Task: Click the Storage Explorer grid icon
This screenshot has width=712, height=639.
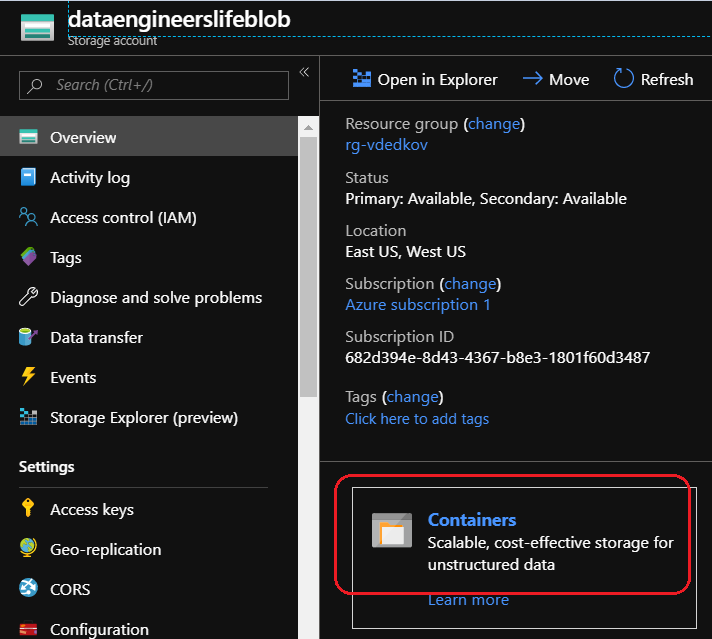Action: click(28, 416)
